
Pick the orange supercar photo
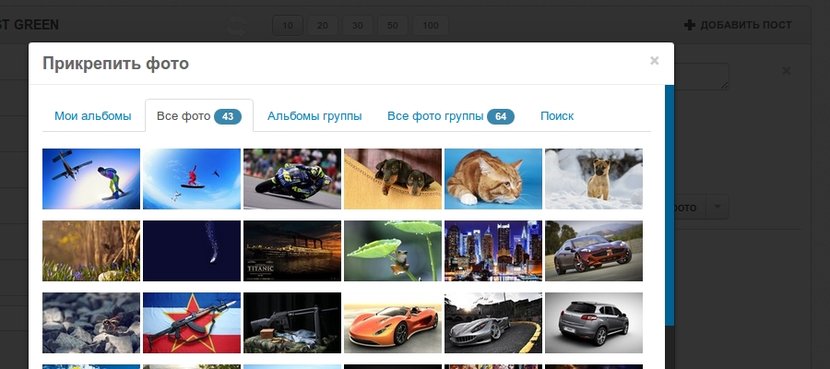pos(393,323)
